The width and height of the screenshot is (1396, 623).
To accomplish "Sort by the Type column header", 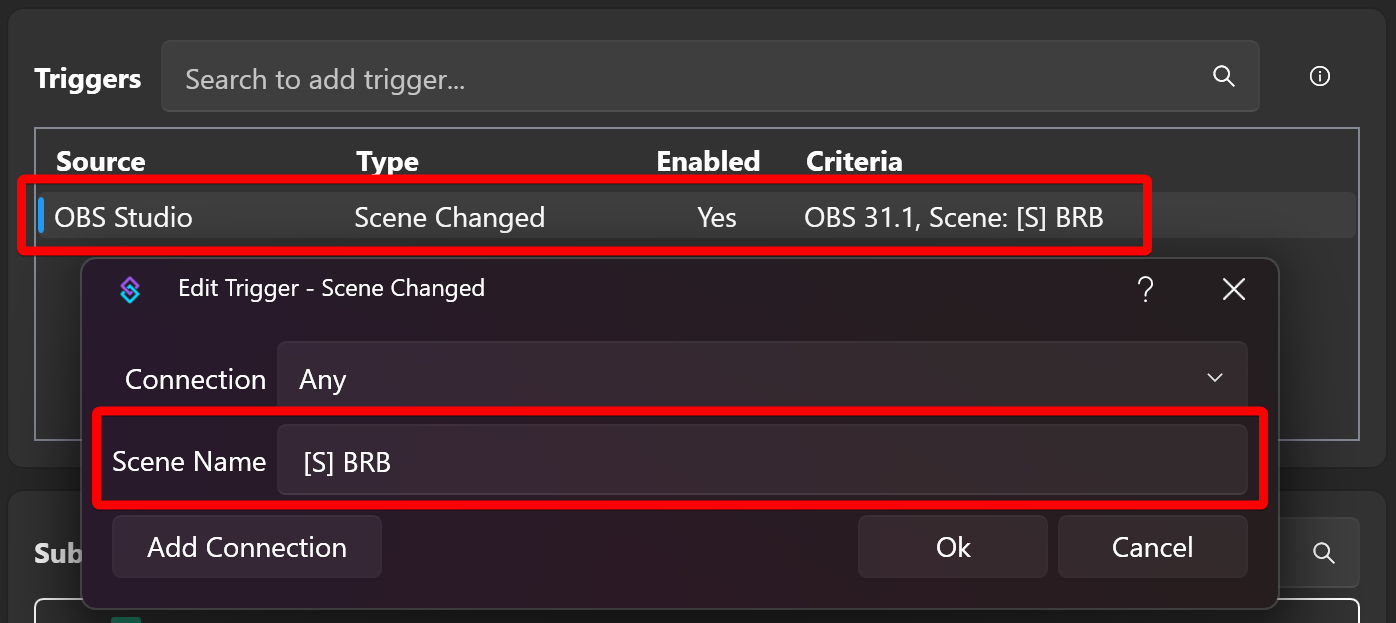I will 387,161.
